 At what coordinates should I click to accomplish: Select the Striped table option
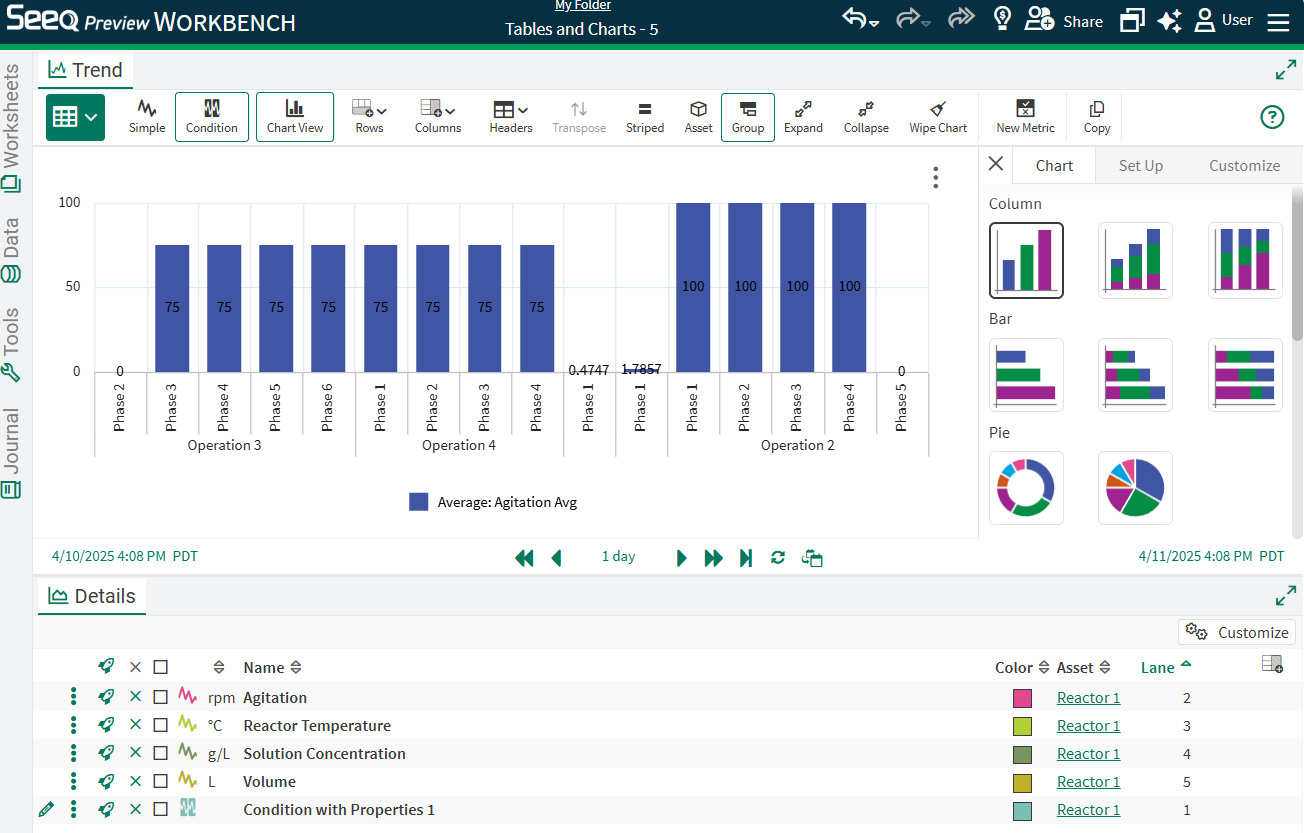[x=645, y=117]
